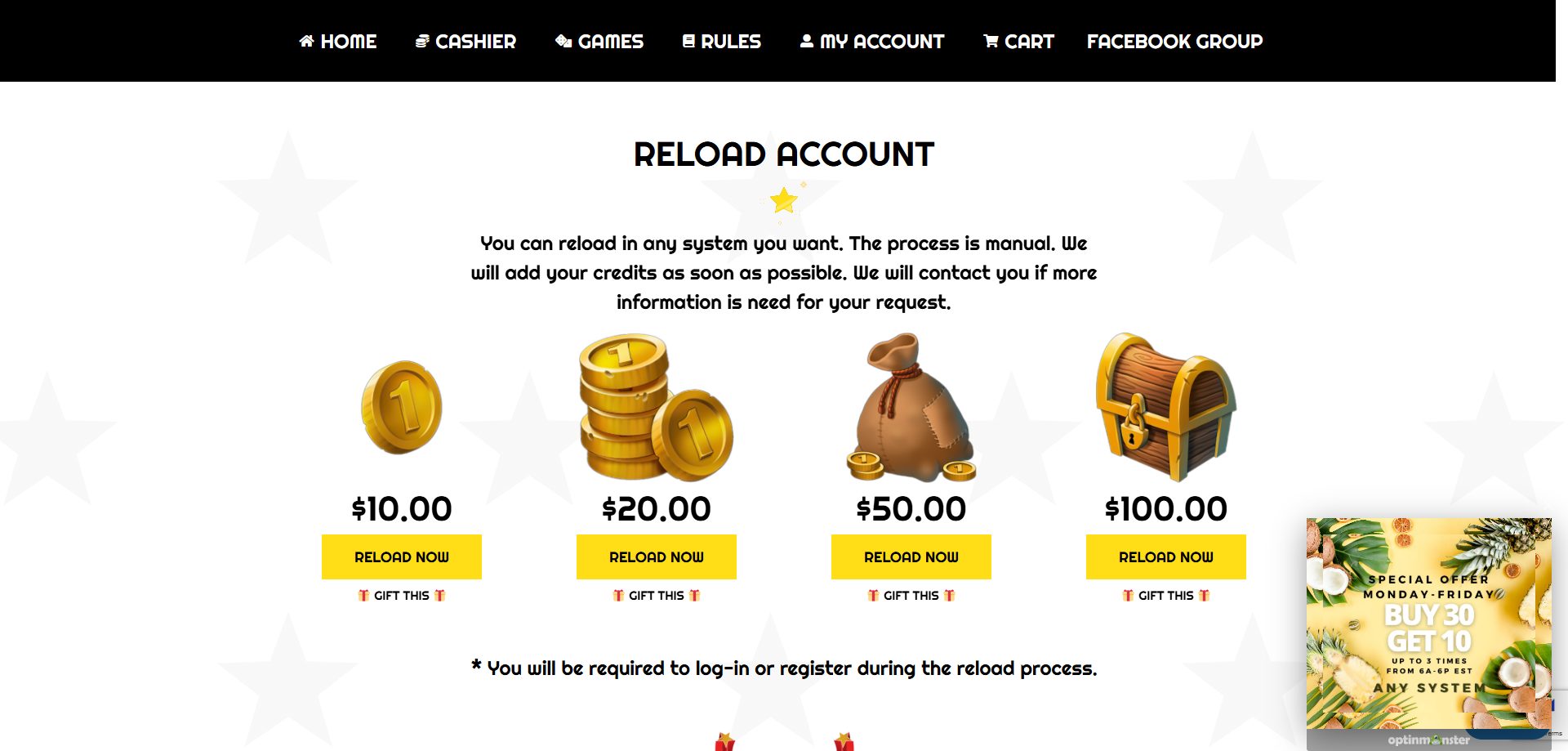This screenshot has height=751, width=1568.
Task: Click the house icon beside Home
Action: point(306,41)
